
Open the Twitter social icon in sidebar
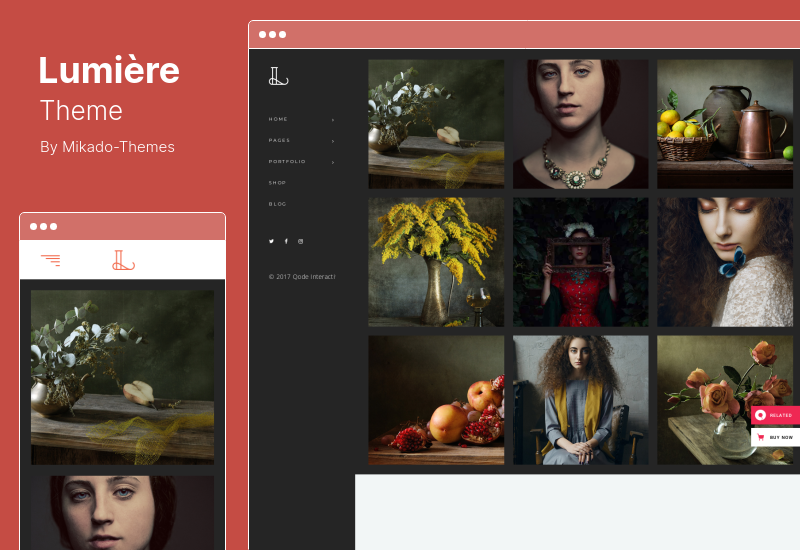[271, 241]
